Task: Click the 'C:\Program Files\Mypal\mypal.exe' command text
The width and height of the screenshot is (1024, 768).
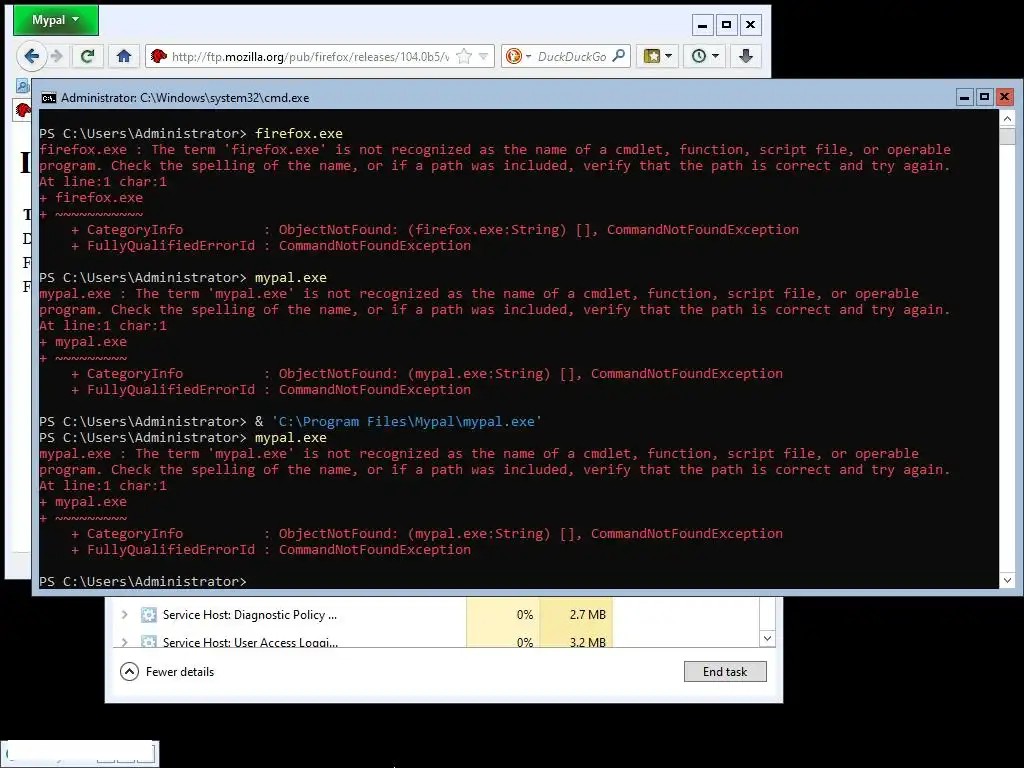Action: click(x=406, y=421)
